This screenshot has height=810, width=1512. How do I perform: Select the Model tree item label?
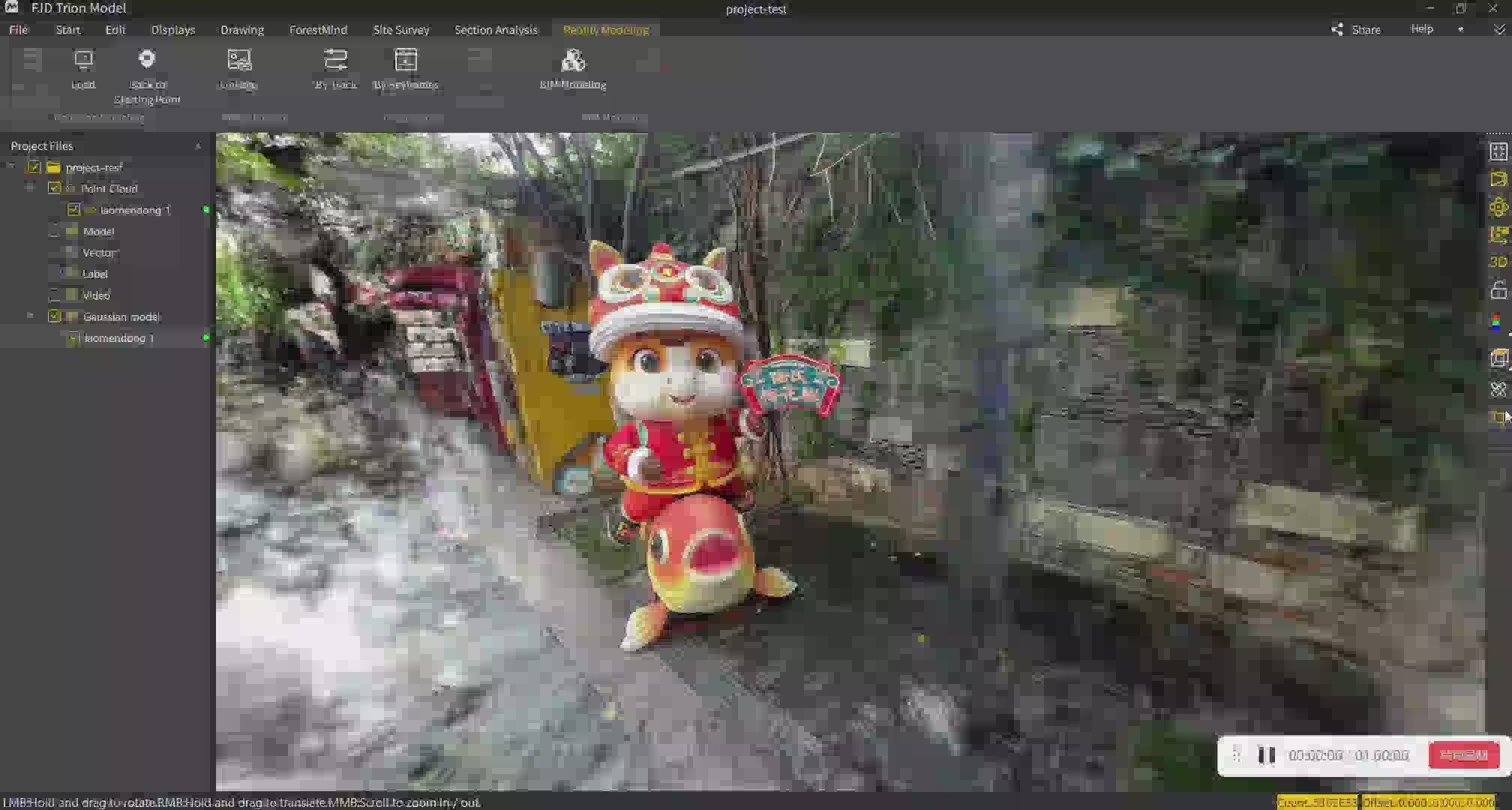(x=98, y=231)
